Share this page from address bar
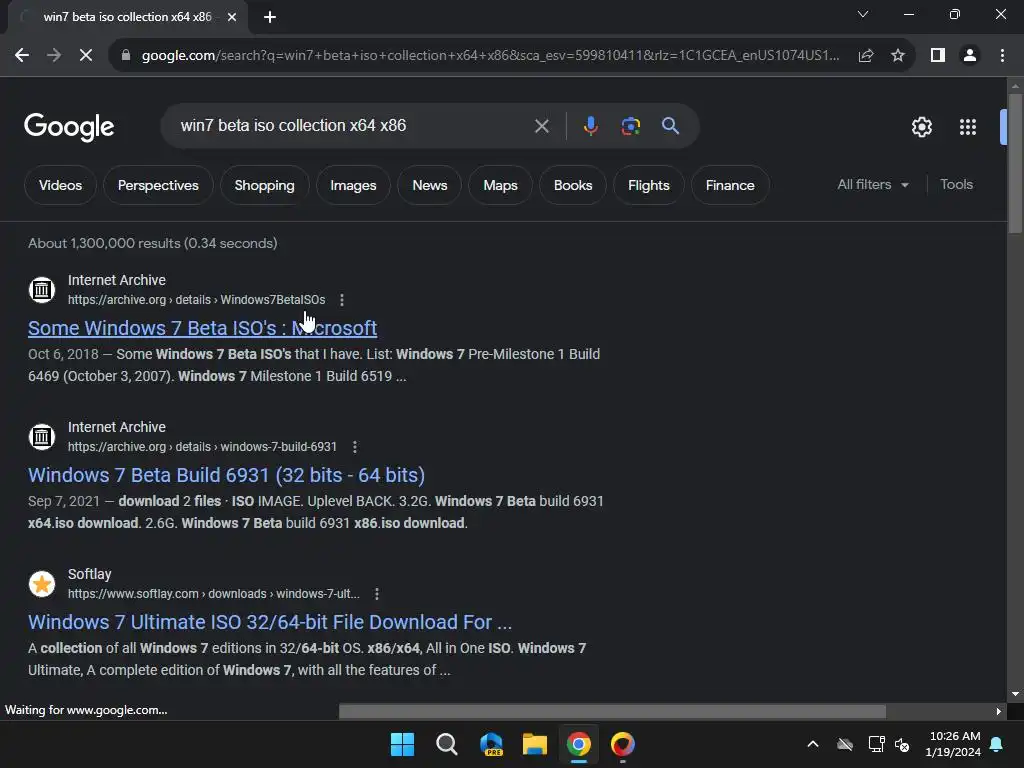Viewport: 1024px width, 768px height. (x=866, y=56)
